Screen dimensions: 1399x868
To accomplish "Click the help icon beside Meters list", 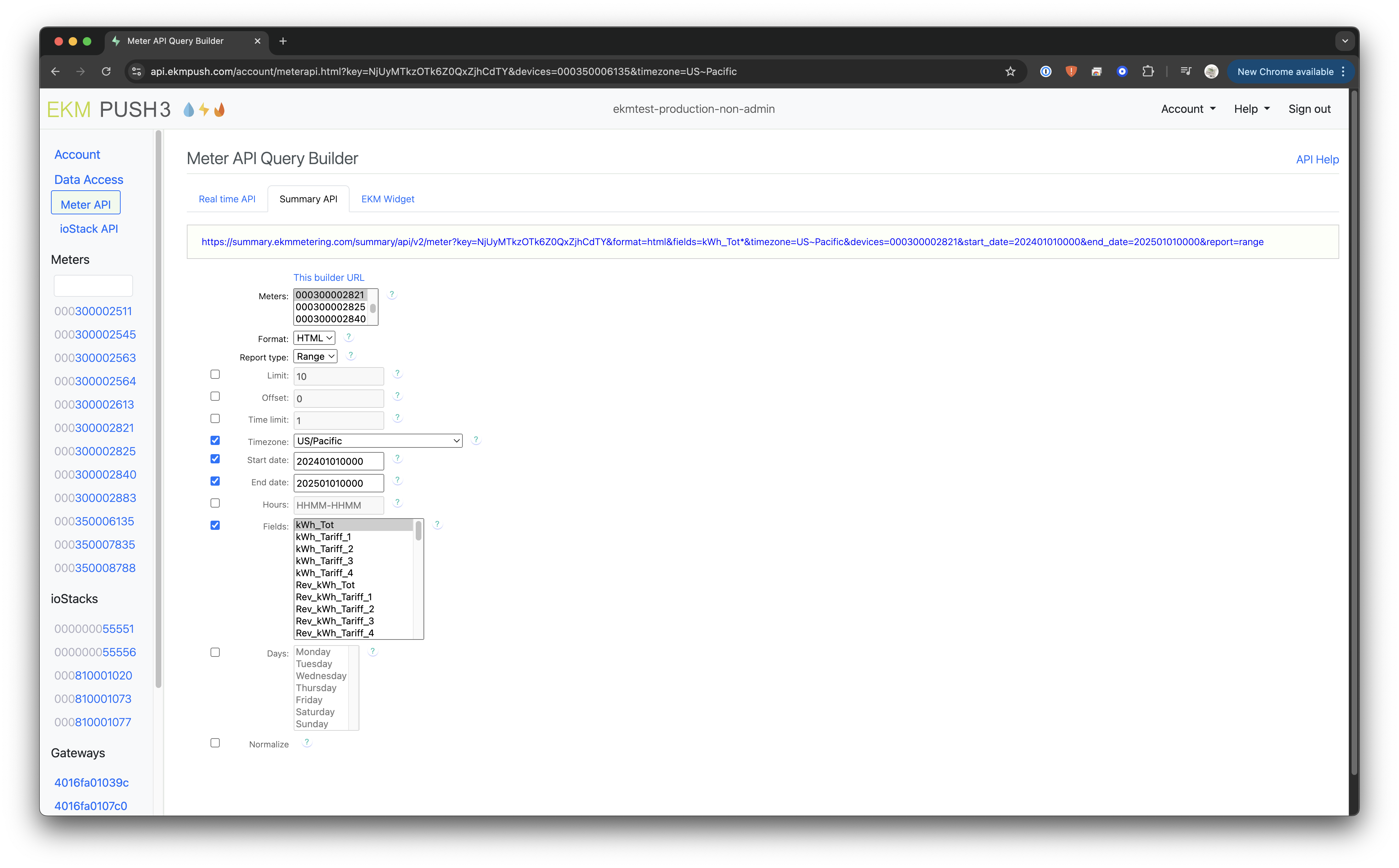I will pyautogui.click(x=392, y=295).
